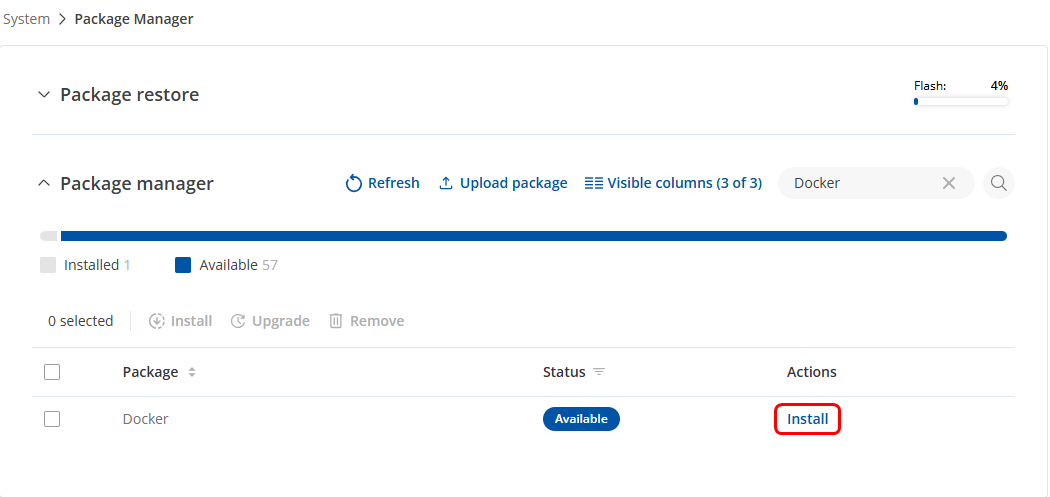
Task: Click the bulk Remove trash icon
Action: pyautogui.click(x=336, y=321)
